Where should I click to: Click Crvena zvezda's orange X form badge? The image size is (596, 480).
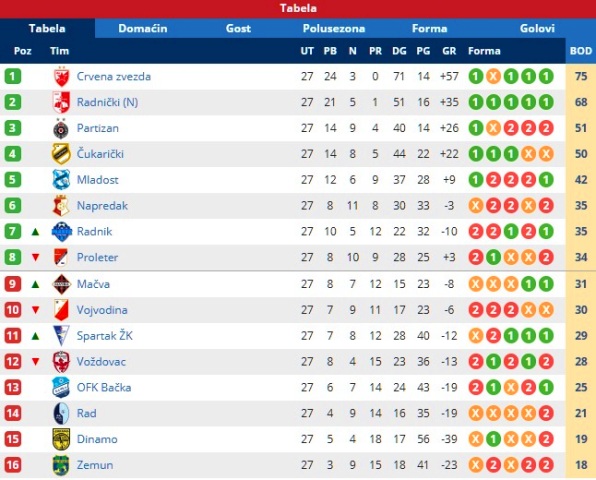click(x=493, y=76)
